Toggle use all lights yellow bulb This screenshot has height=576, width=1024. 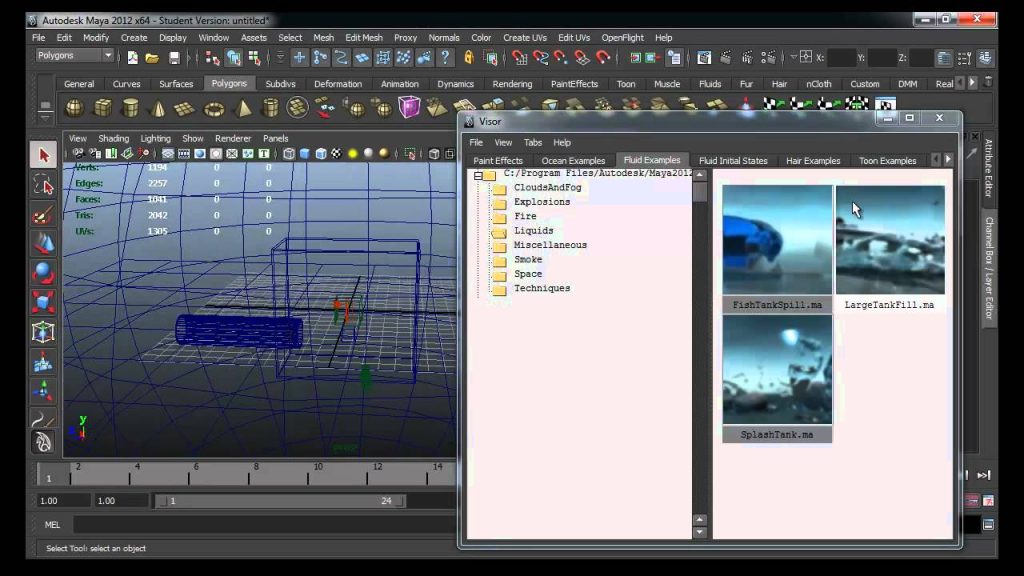pos(353,154)
